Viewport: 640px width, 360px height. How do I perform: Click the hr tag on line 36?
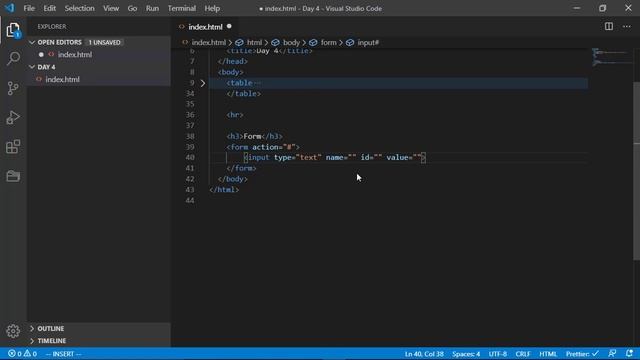click(235, 115)
